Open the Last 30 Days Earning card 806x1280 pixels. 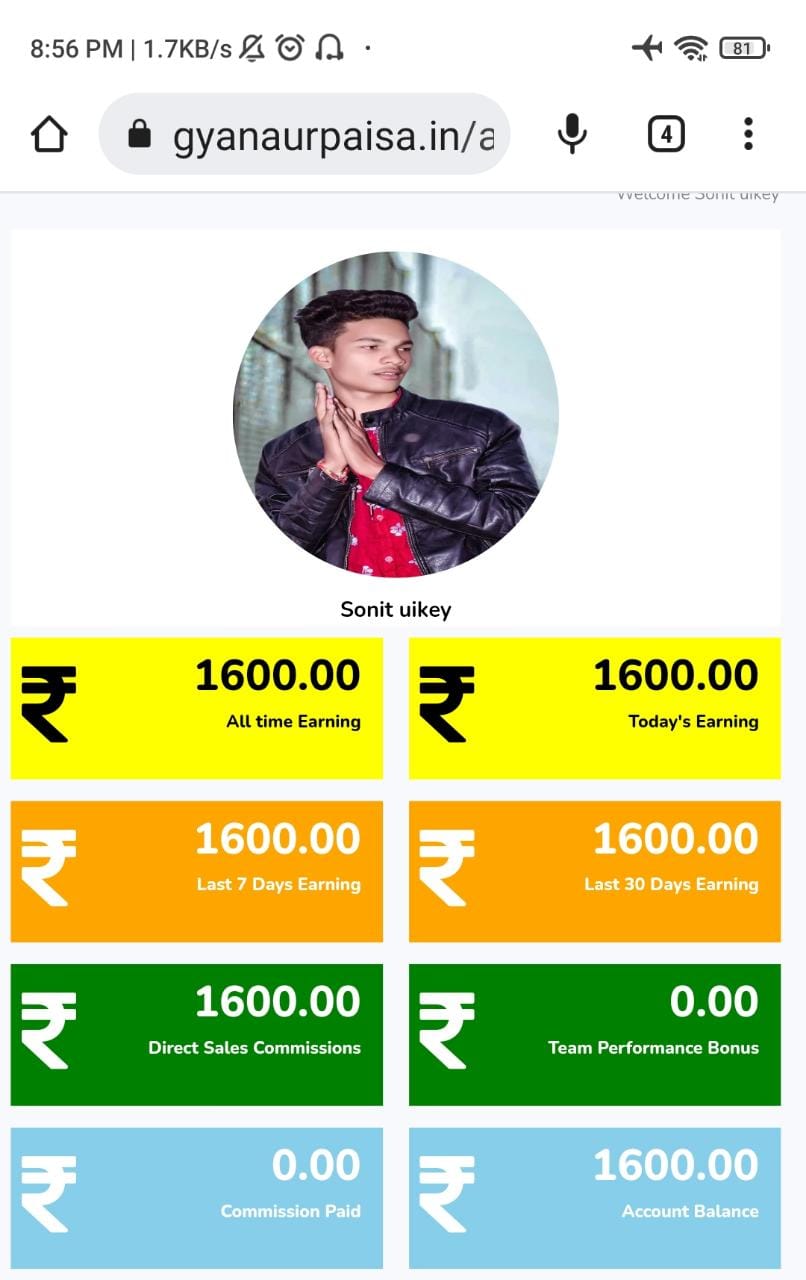pyautogui.click(x=595, y=871)
